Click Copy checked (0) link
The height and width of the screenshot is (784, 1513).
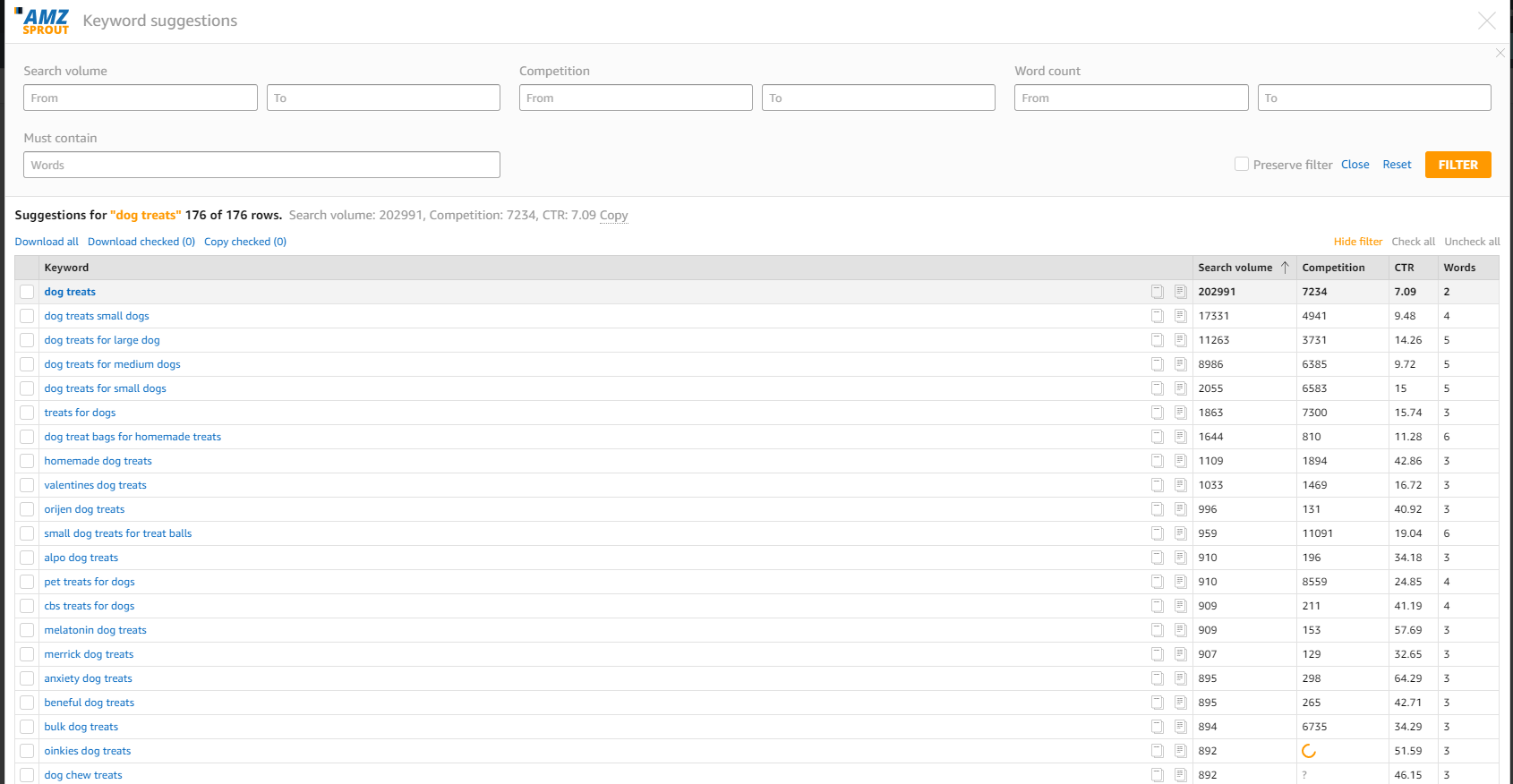coord(245,242)
